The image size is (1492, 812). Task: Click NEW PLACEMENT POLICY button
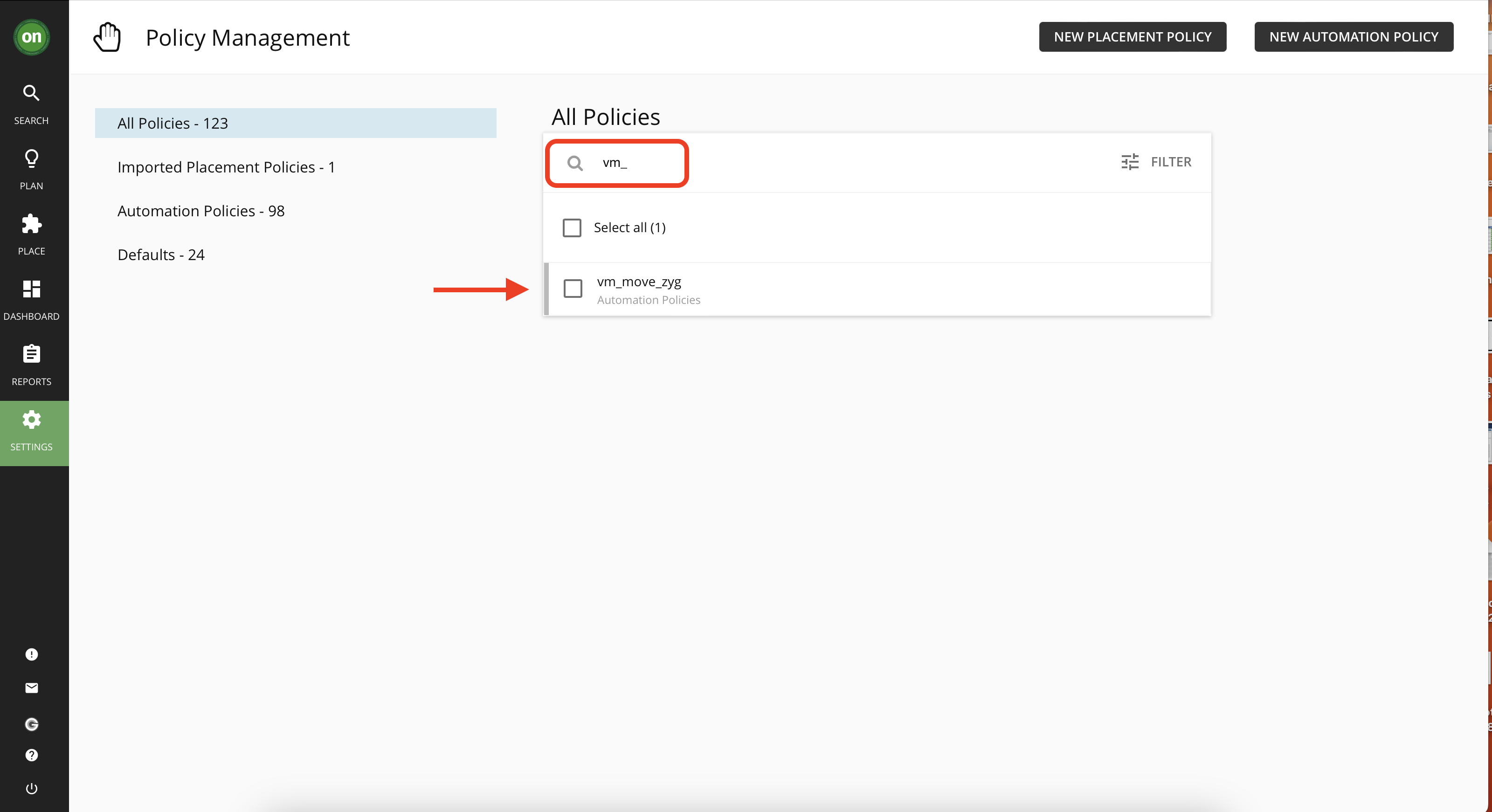pos(1133,37)
